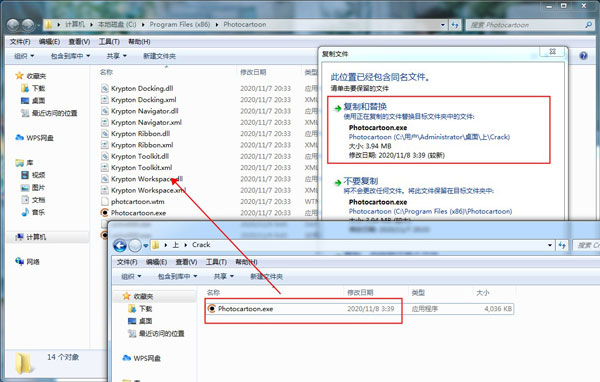The image size is (600, 382).
Task: Open 帮助(H) menu in Photocartoon window
Action: click(x=139, y=42)
